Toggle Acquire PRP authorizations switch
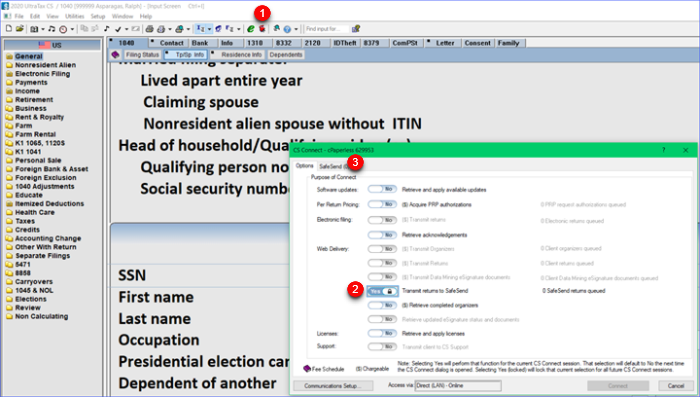 click(382, 204)
